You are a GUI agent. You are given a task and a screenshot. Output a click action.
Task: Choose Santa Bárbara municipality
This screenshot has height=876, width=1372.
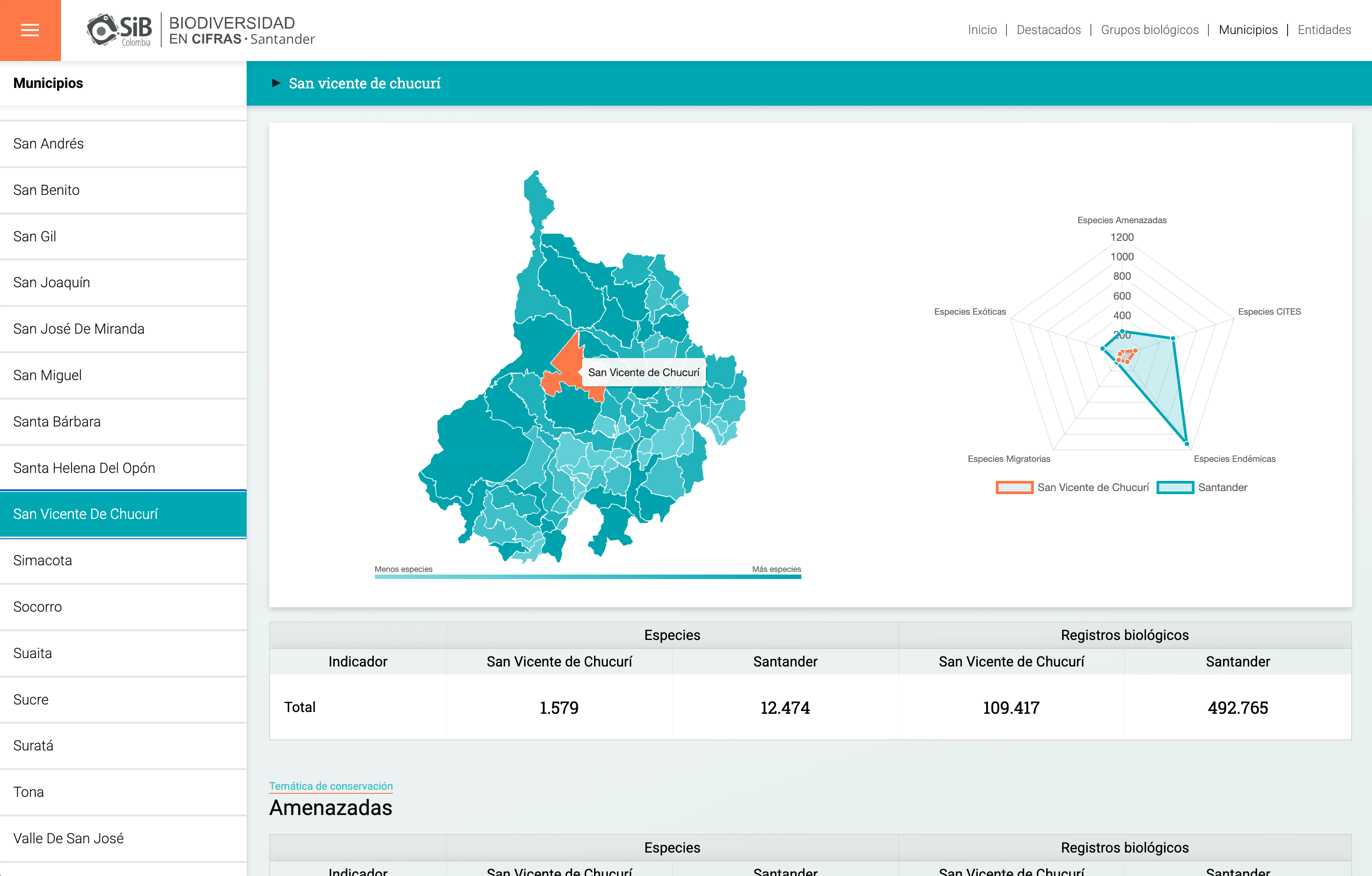pyautogui.click(x=123, y=422)
